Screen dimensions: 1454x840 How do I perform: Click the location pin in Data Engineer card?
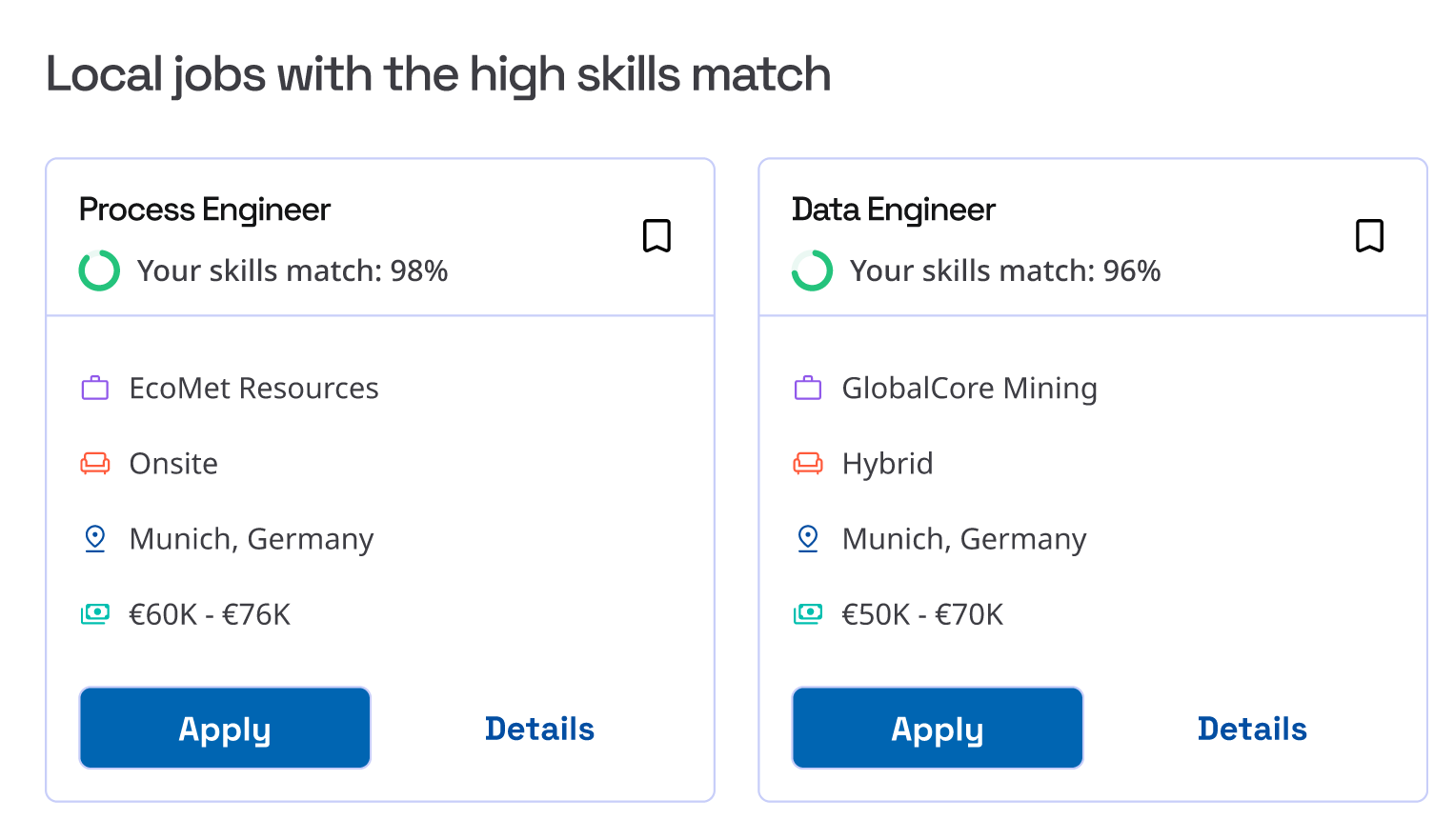[808, 539]
